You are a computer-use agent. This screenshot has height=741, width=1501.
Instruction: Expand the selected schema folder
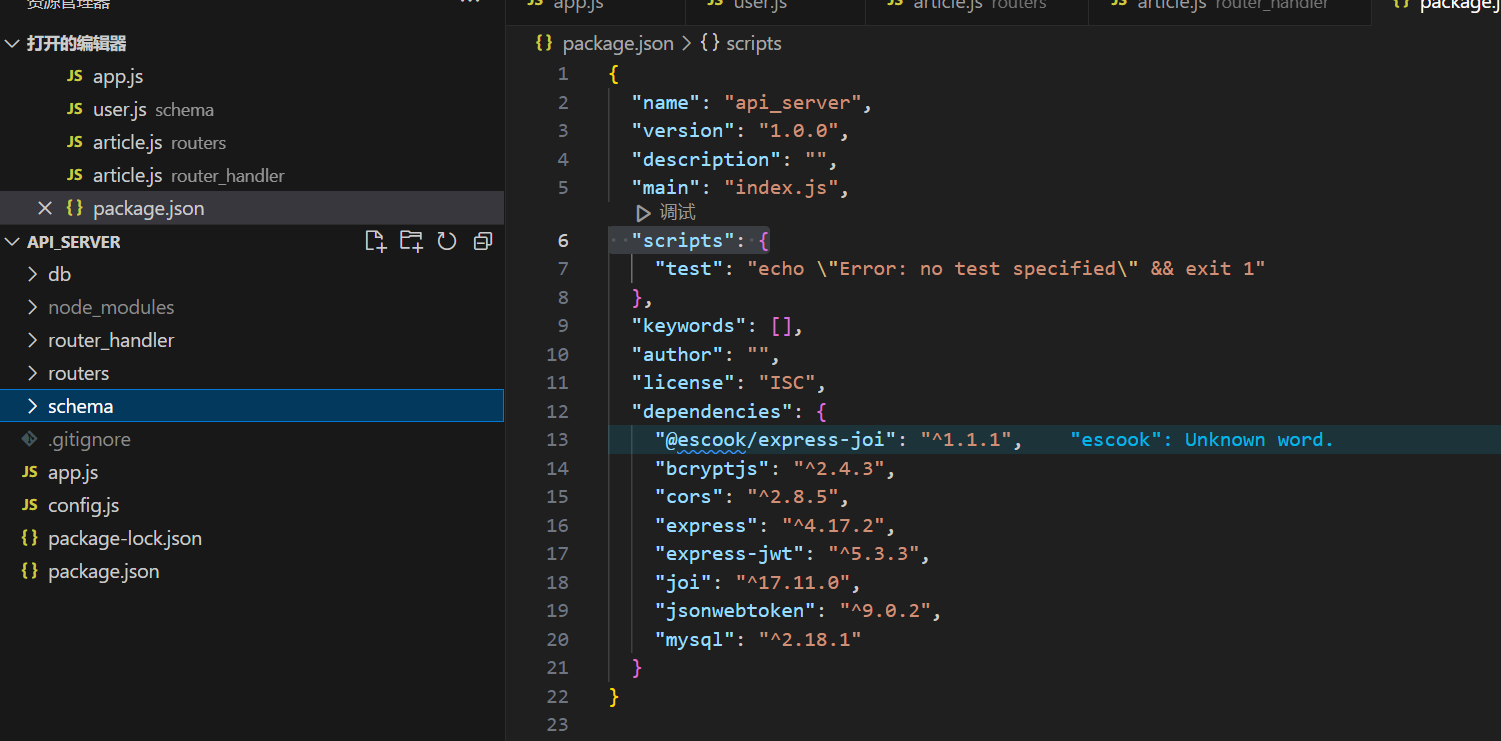coord(33,406)
